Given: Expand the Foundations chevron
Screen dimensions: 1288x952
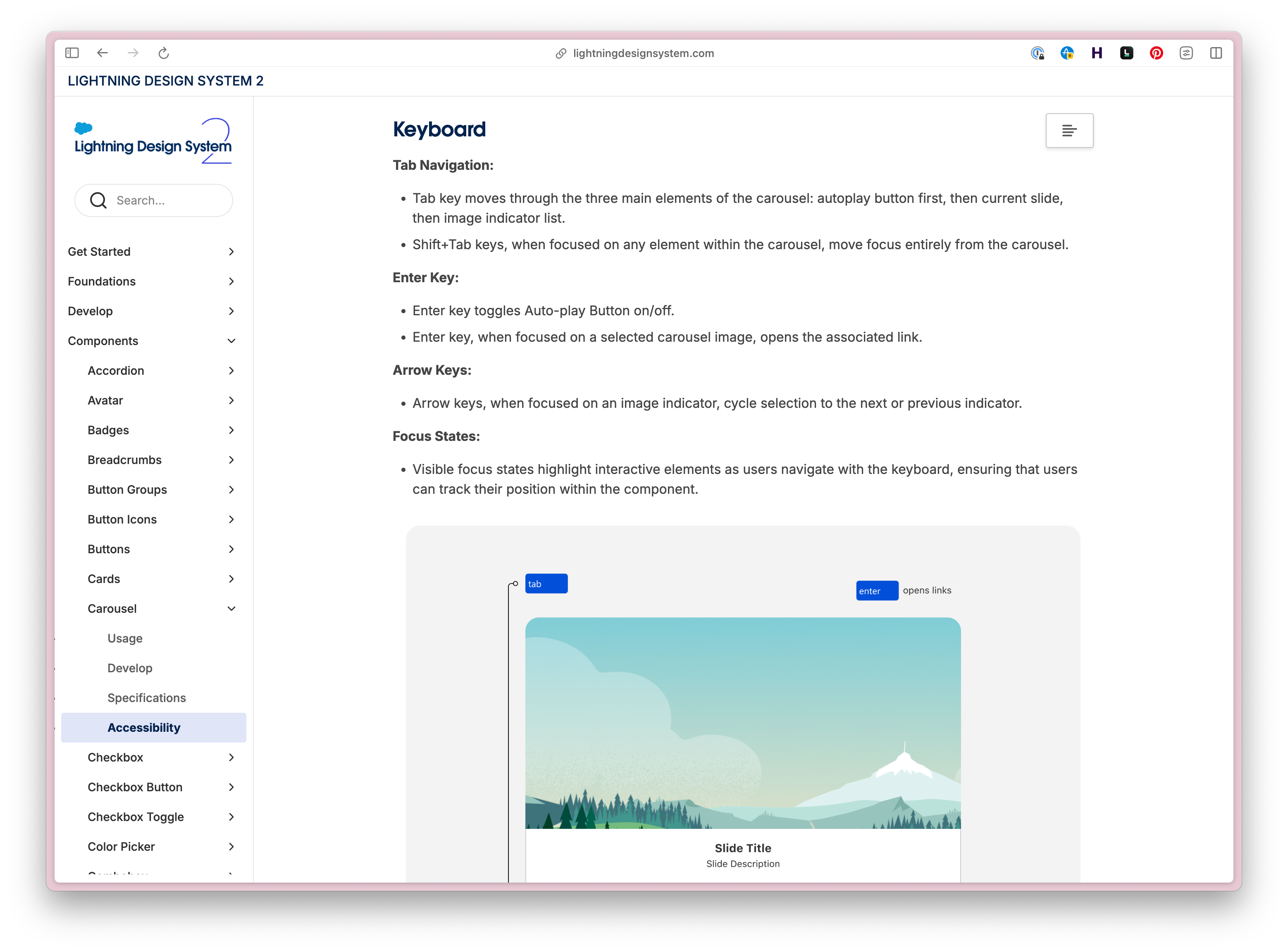Looking at the screenshot, I should point(231,281).
